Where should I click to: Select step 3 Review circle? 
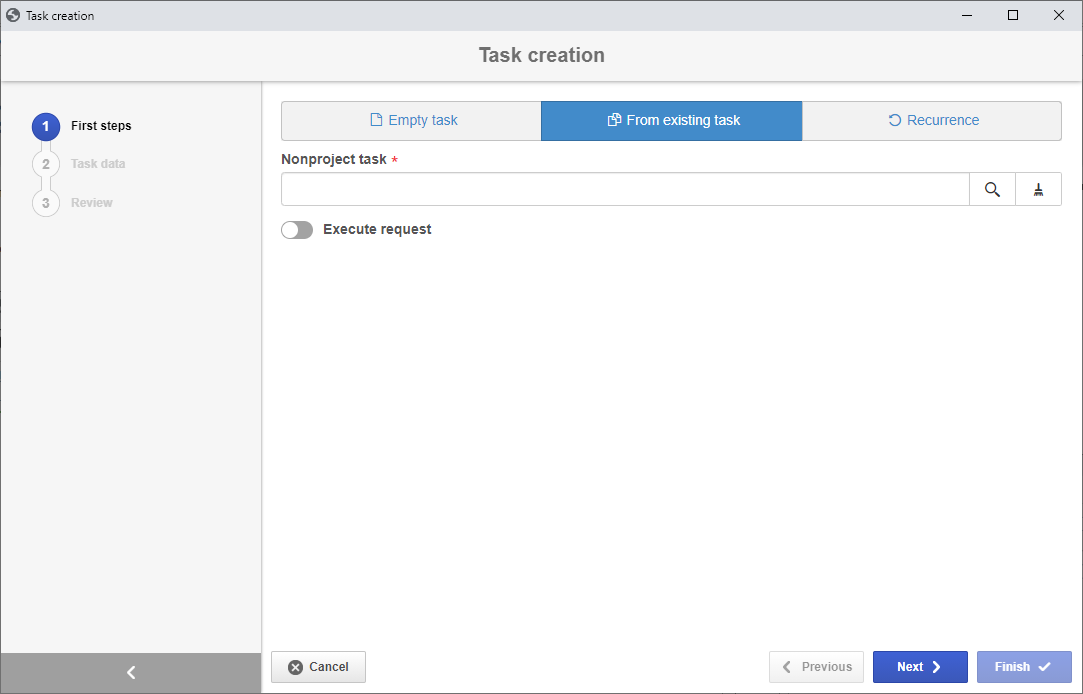coord(46,203)
